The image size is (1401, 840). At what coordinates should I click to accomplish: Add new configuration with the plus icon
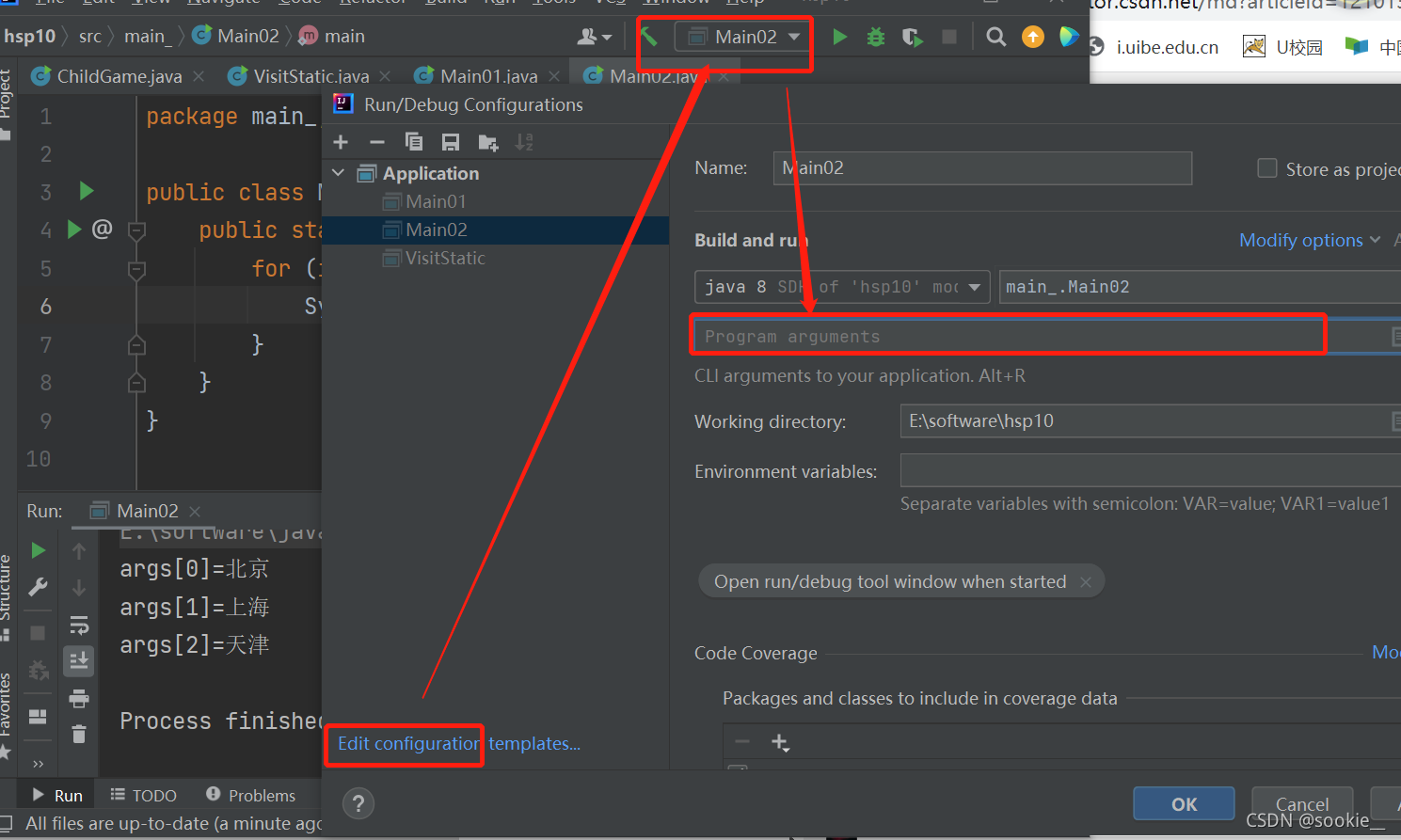click(341, 142)
